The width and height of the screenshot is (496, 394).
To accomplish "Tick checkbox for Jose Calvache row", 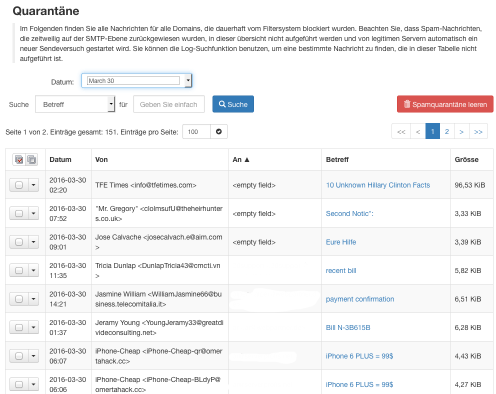I will pyautogui.click(x=19, y=242).
